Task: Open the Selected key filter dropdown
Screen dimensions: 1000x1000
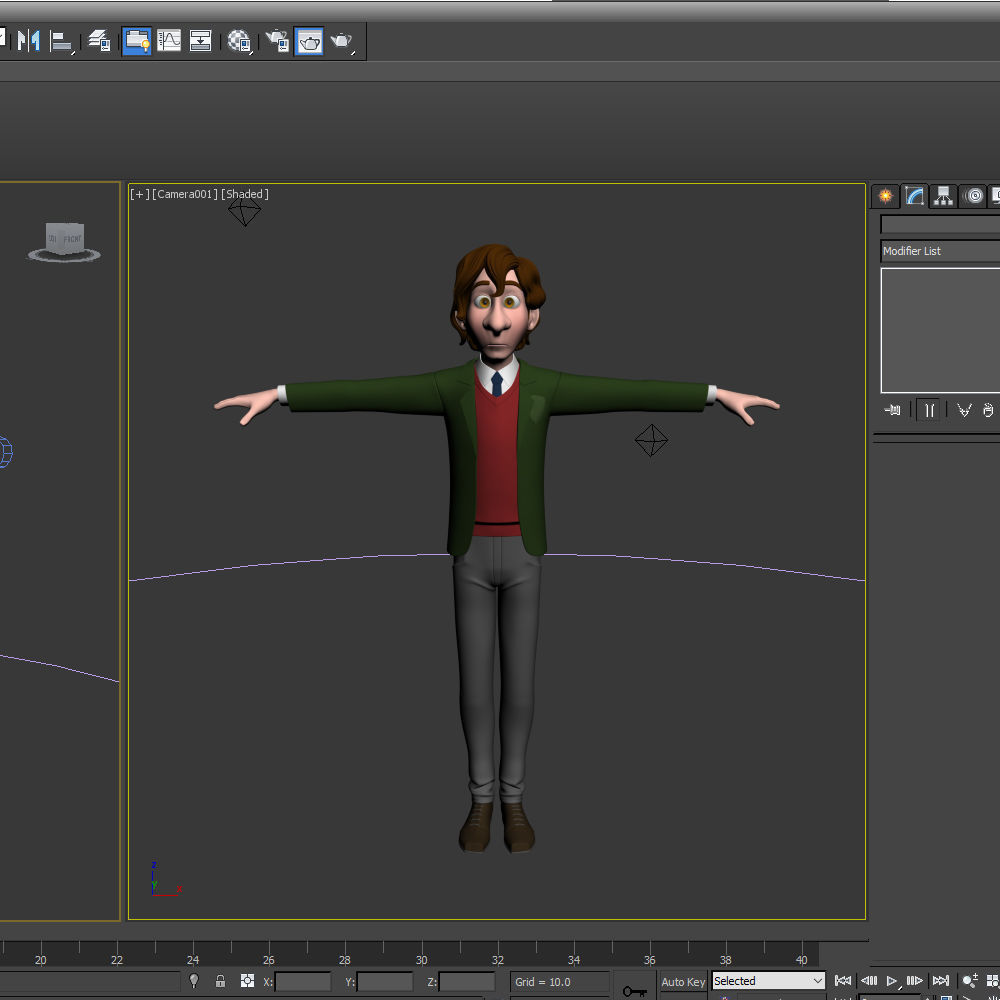Action: 768,981
